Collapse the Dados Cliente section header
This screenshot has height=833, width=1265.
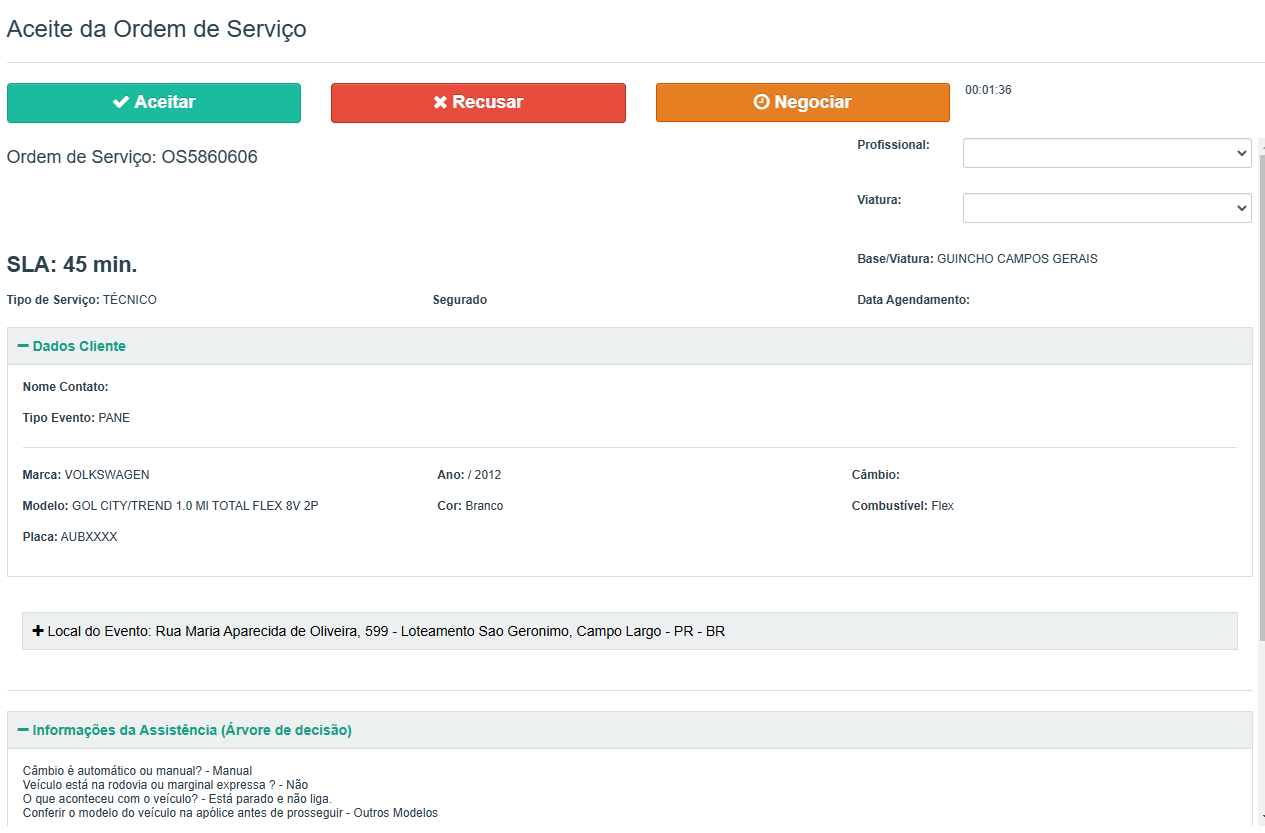tap(79, 346)
